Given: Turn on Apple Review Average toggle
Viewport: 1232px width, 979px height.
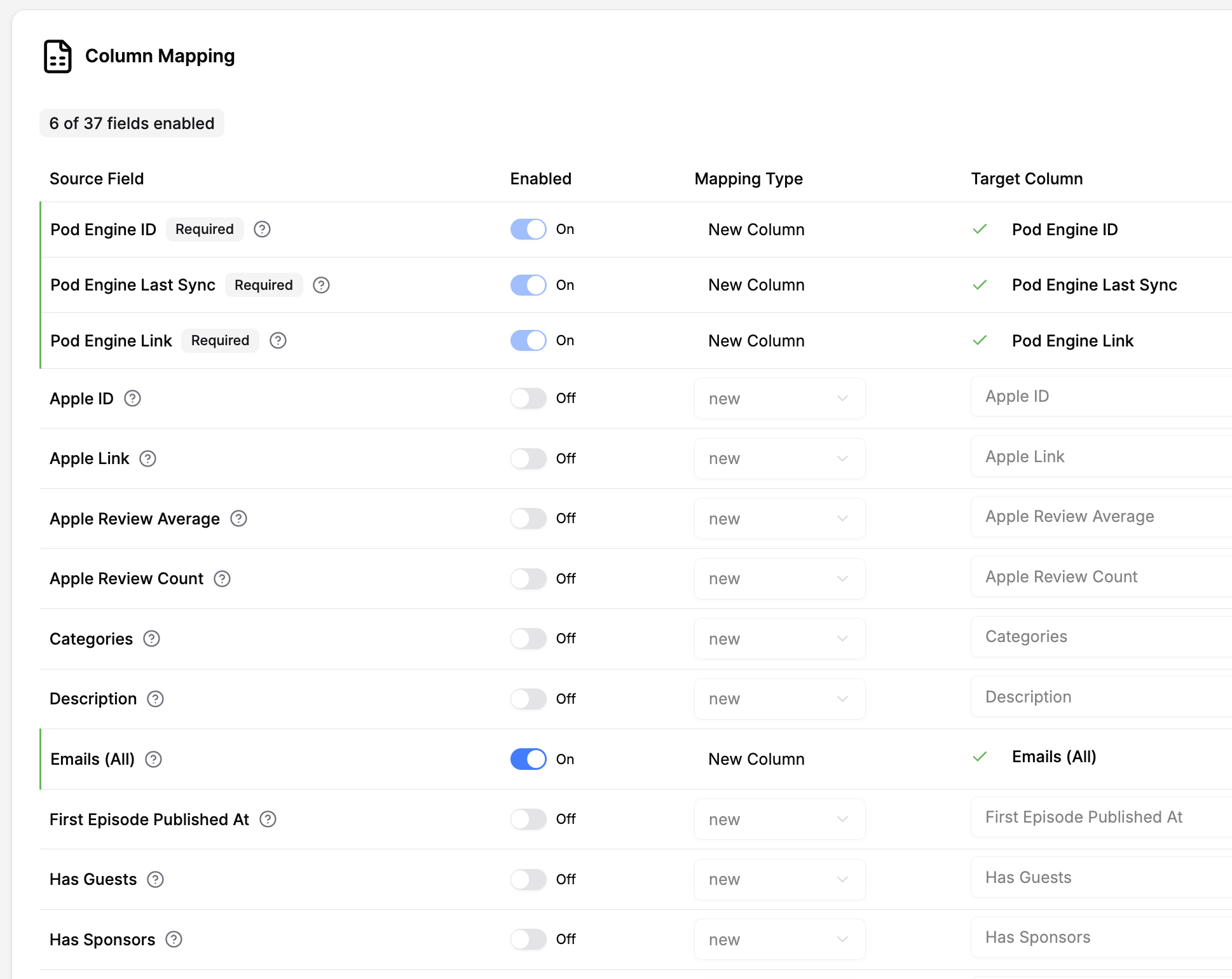Looking at the screenshot, I should pyautogui.click(x=528, y=519).
